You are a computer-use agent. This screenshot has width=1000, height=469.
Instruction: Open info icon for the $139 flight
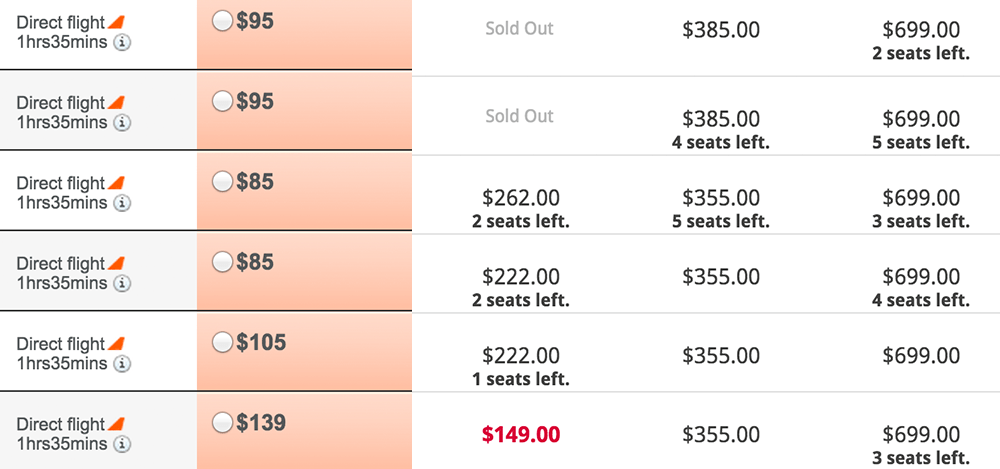[x=122, y=444]
